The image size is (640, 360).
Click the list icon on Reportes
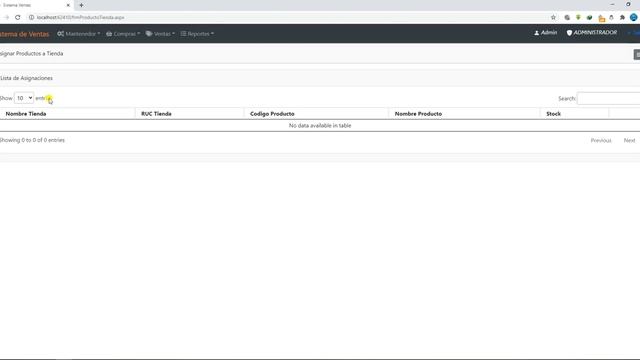(183, 34)
